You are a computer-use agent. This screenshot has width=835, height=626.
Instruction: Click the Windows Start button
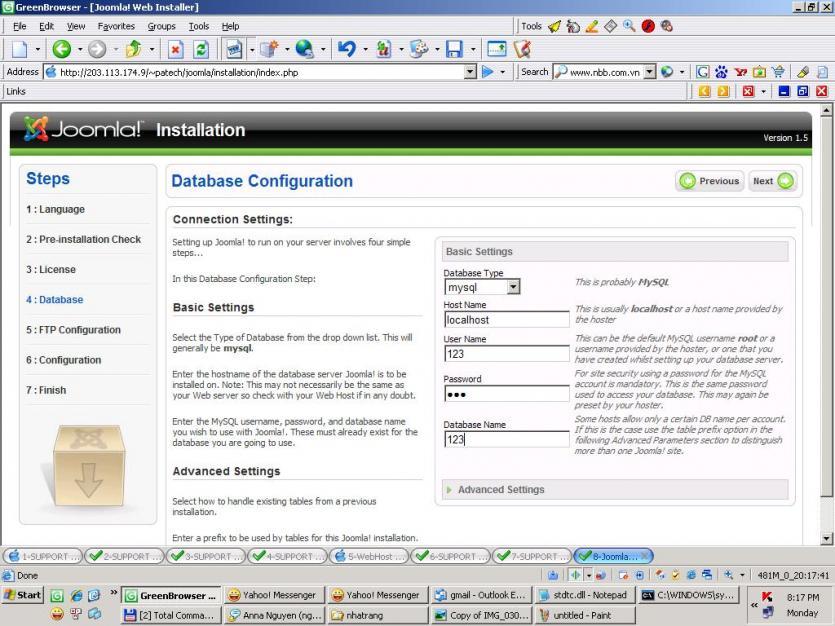coord(23,595)
